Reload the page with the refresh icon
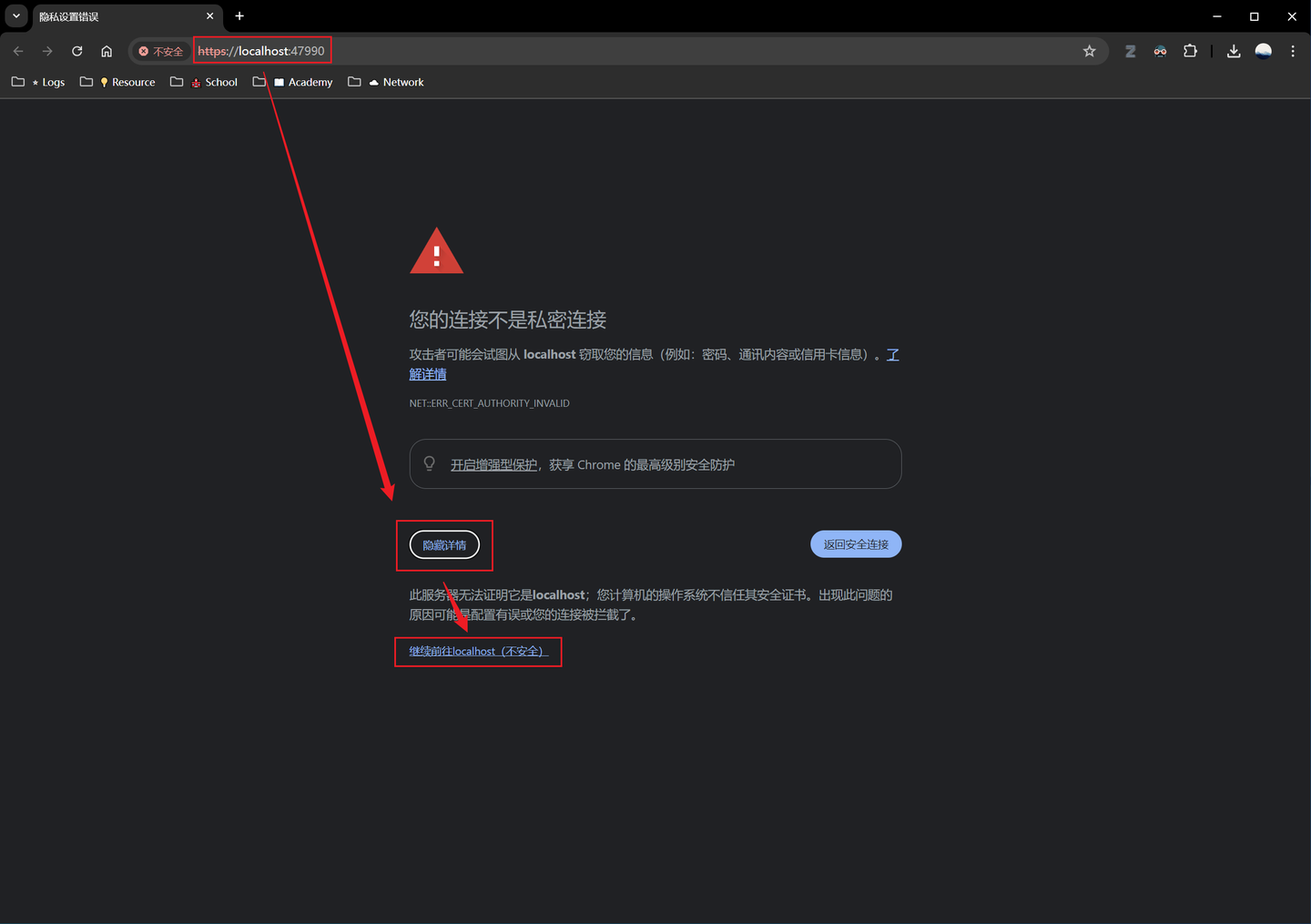 coord(77,51)
